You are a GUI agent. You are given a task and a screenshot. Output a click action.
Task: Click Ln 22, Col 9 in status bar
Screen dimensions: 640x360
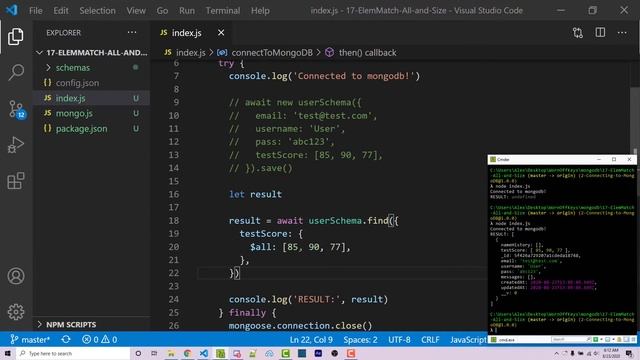coord(311,339)
